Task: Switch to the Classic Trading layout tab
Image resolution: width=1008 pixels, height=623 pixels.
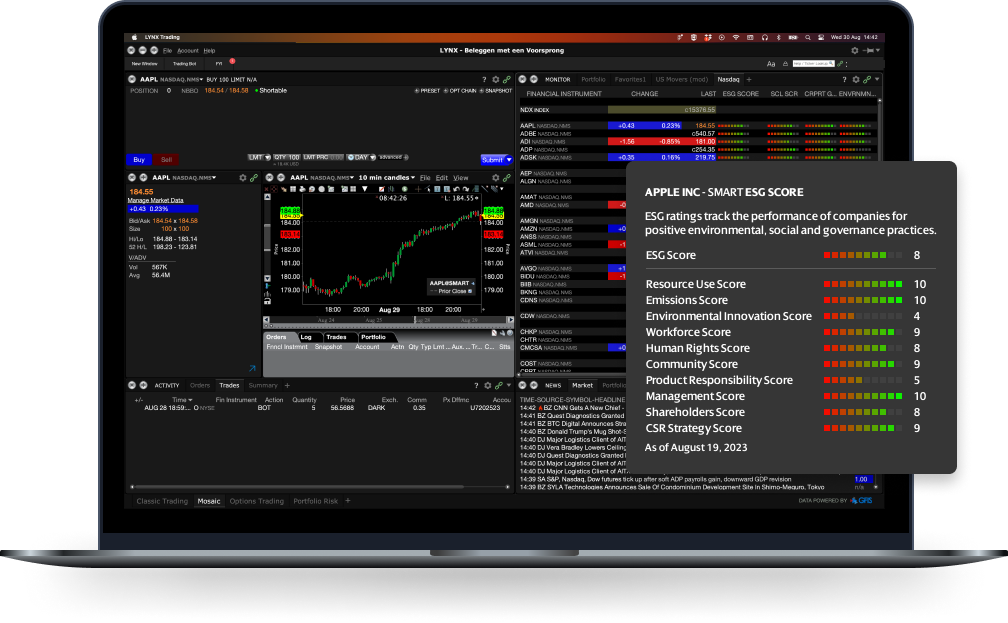Action: pyautogui.click(x=162, y=501)
